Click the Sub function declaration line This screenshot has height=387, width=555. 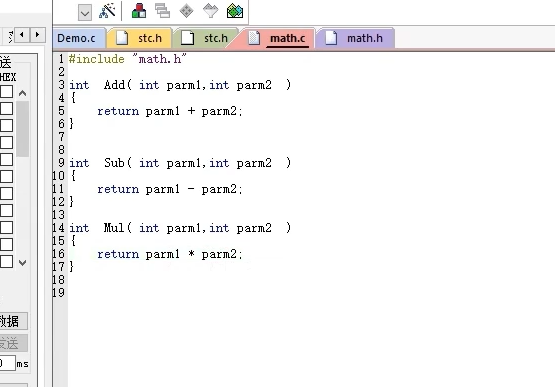[180, 163]
